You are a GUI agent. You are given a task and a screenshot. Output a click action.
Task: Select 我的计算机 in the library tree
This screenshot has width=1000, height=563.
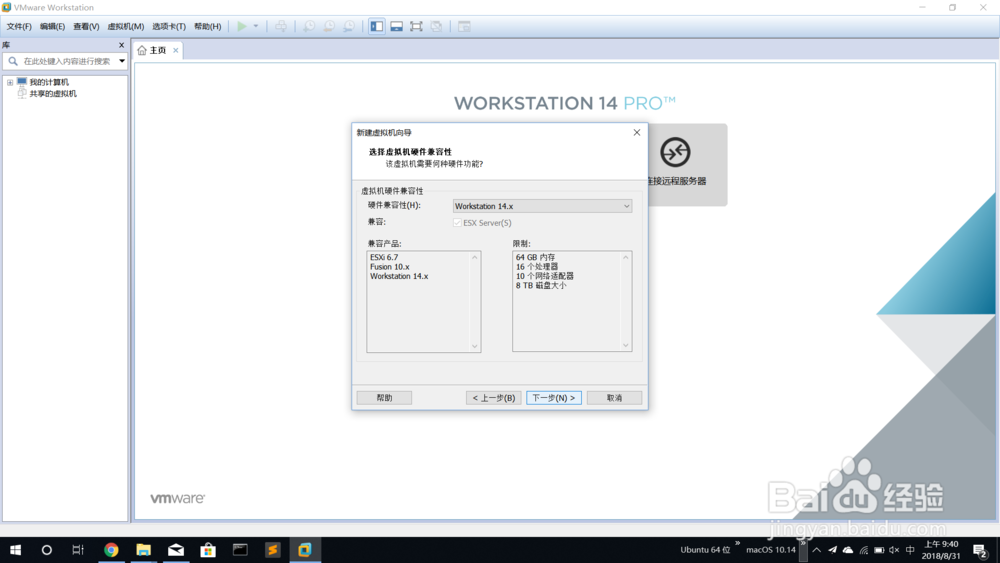[48, 82]
